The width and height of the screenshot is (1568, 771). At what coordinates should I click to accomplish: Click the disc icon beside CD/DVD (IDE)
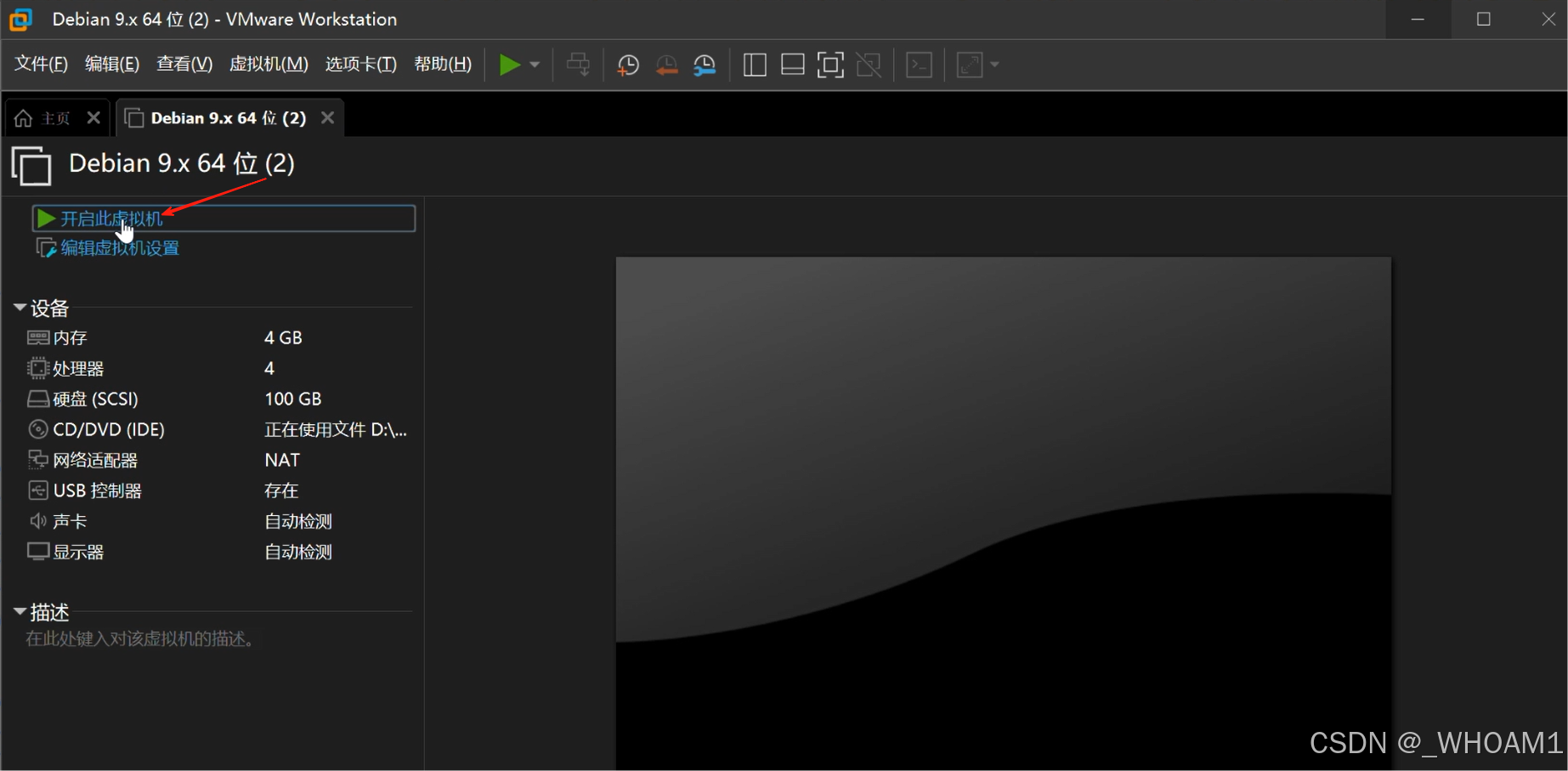coord(38,429)
